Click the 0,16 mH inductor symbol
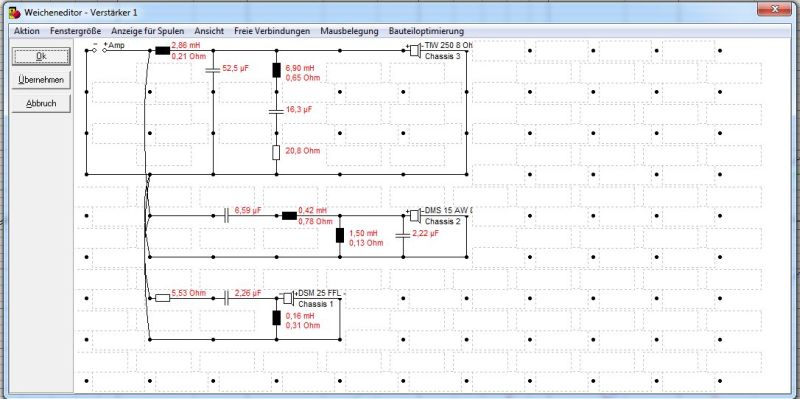Screen dimensions: 800x399 pos(276,318)
